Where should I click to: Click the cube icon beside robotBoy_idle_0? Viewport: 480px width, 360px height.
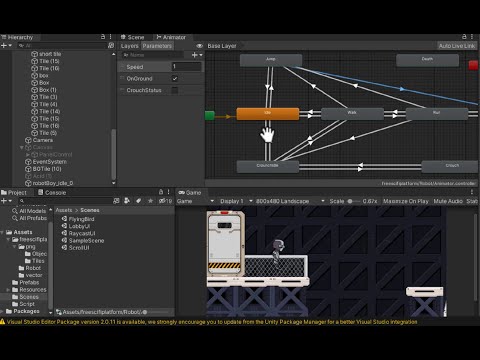tap(28, 183)
